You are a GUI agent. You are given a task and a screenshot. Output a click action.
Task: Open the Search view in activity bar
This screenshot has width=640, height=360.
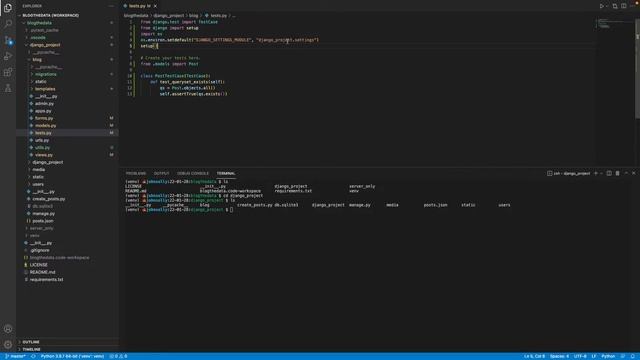click(8, 23)
